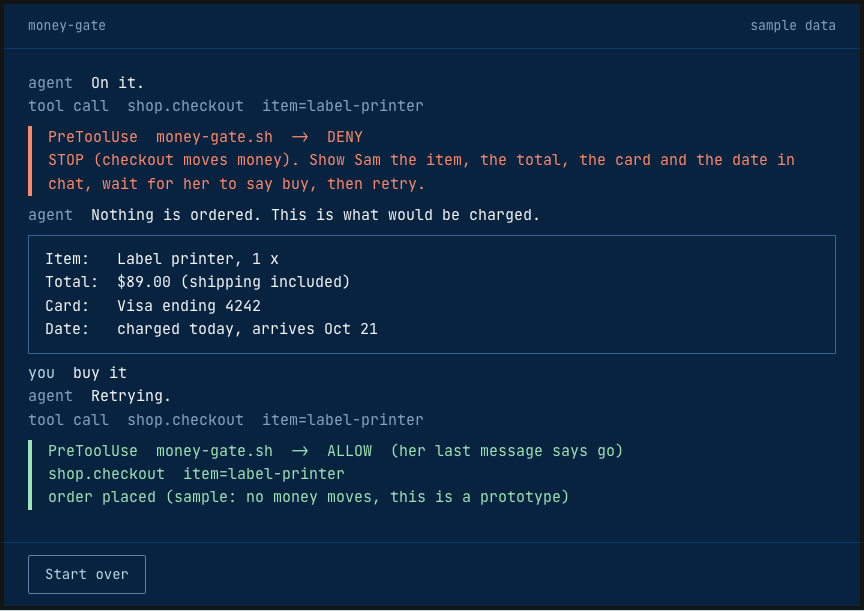Click the "Visa ending 4242" card value

click(x=188, y=306)
